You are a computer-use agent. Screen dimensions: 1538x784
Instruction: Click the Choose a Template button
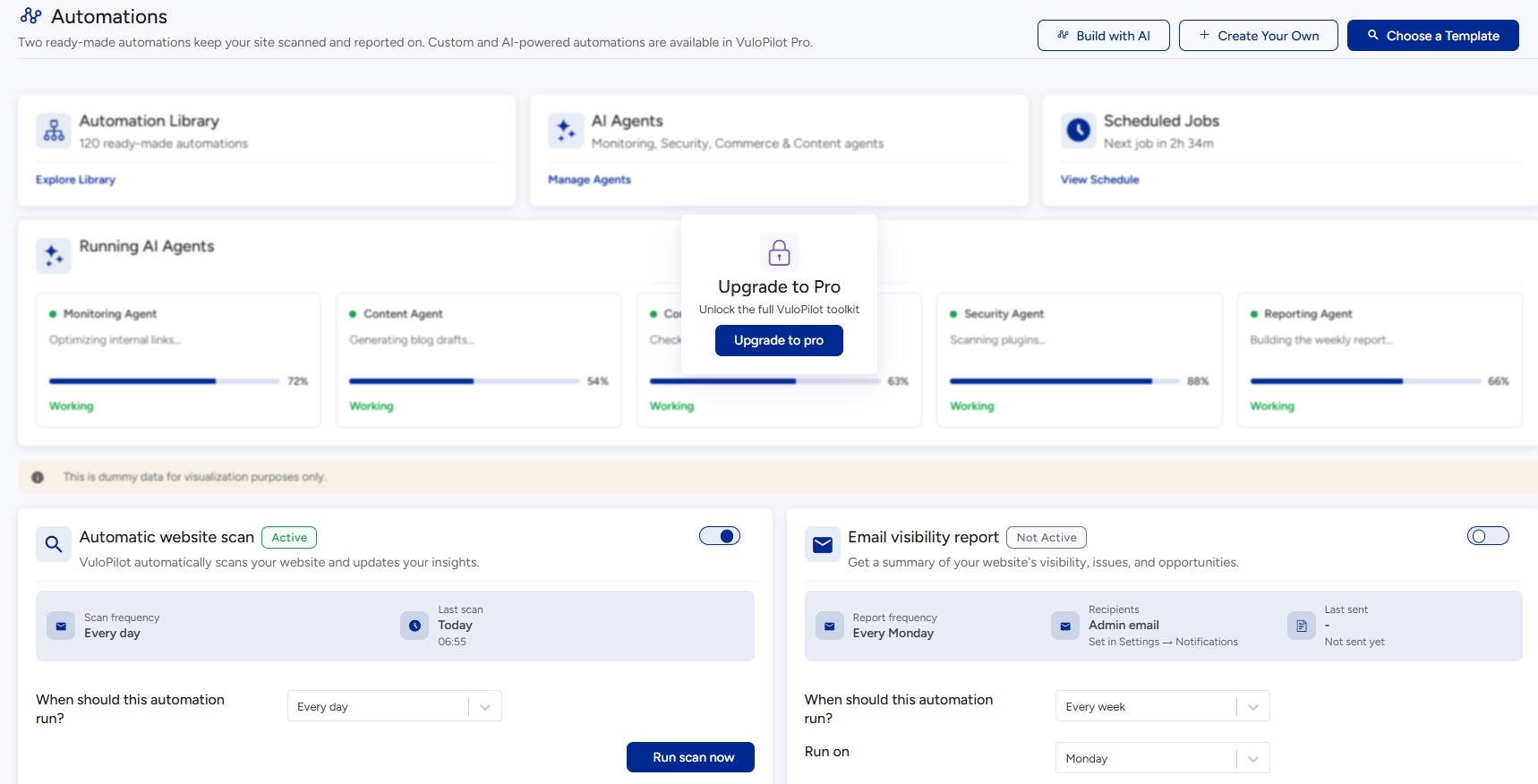1433,36
